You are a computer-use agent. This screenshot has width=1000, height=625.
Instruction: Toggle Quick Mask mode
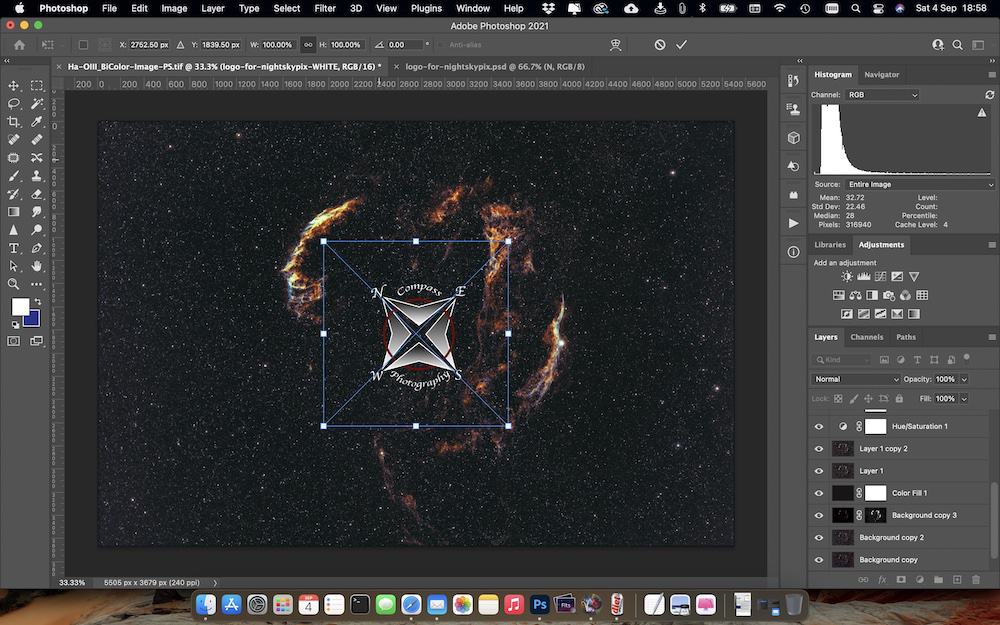point(13,341)
